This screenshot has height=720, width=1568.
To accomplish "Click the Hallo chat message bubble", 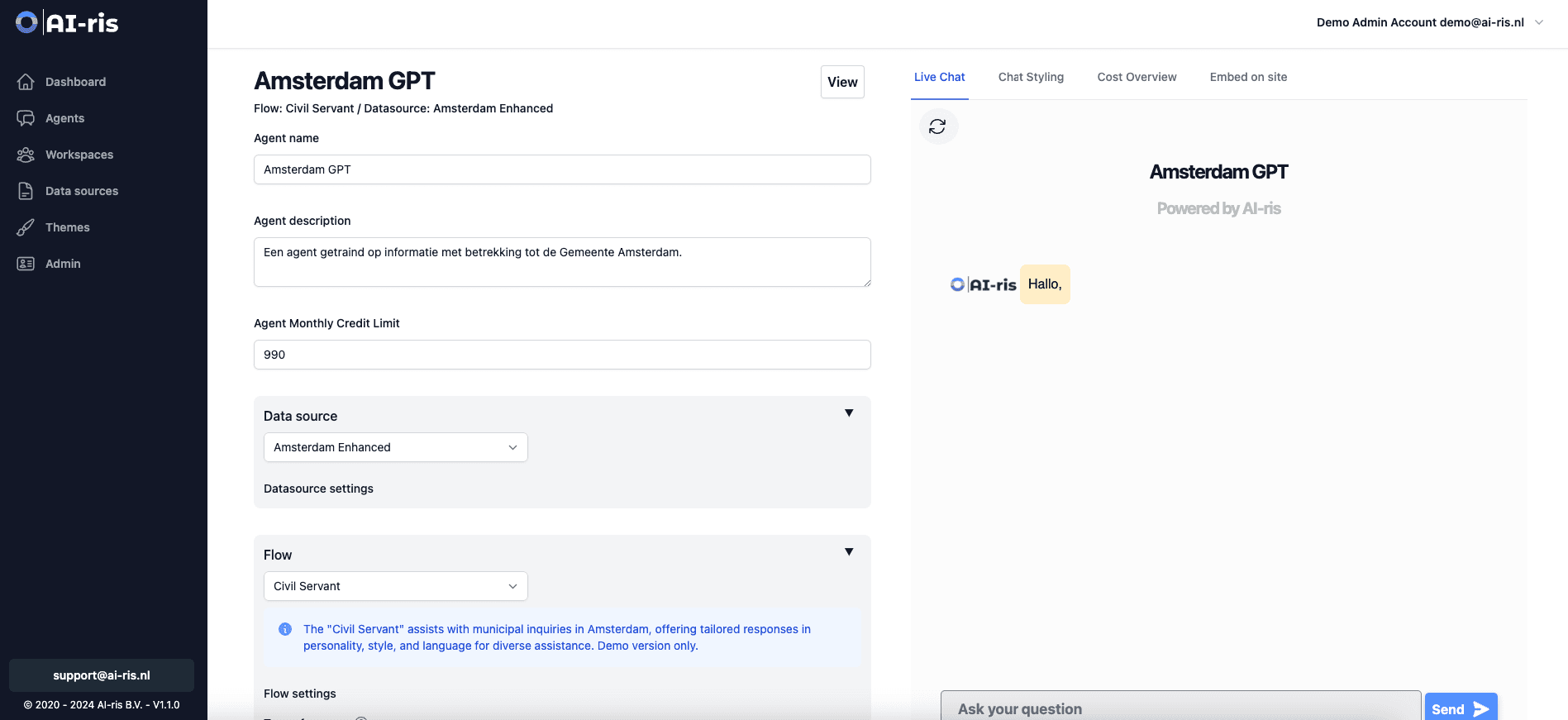I will pyautogui.click(x=1045, y=284).
